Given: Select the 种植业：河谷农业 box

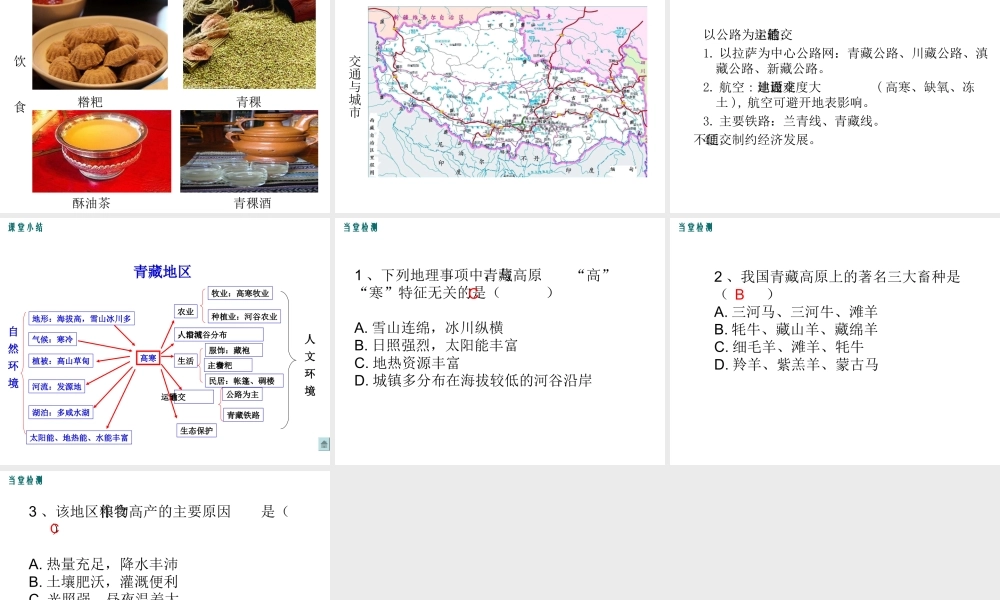Looking at the screenshot, I should pos(245,316).
